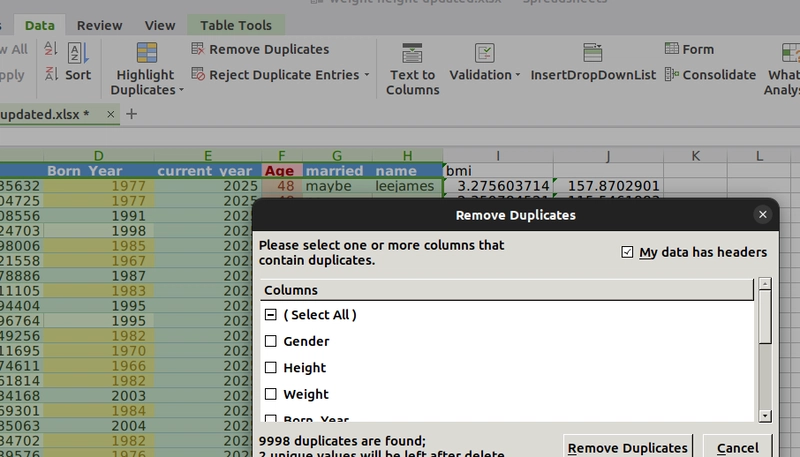Toggle the My data has headers checkbox
This screenshot has height=457, width=800.
click(627, 252)
